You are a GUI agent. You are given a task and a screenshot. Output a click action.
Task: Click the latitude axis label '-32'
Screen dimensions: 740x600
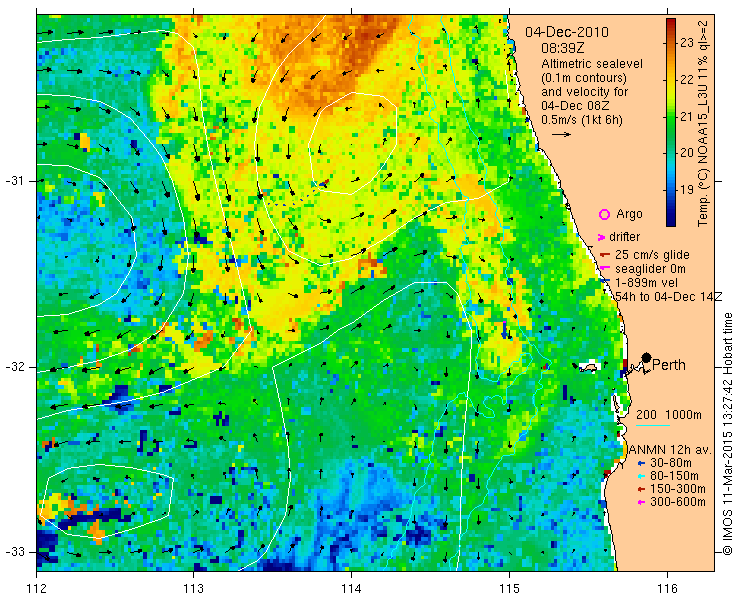click(x=14, y=367)
